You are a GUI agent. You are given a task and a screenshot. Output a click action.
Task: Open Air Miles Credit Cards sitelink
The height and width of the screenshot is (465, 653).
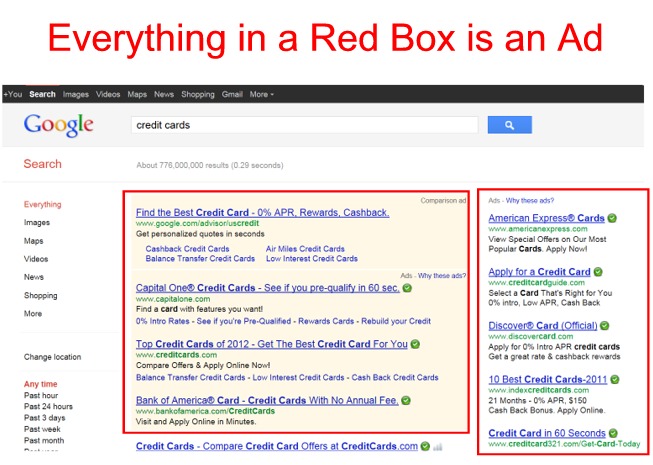(x=305, y=249)
